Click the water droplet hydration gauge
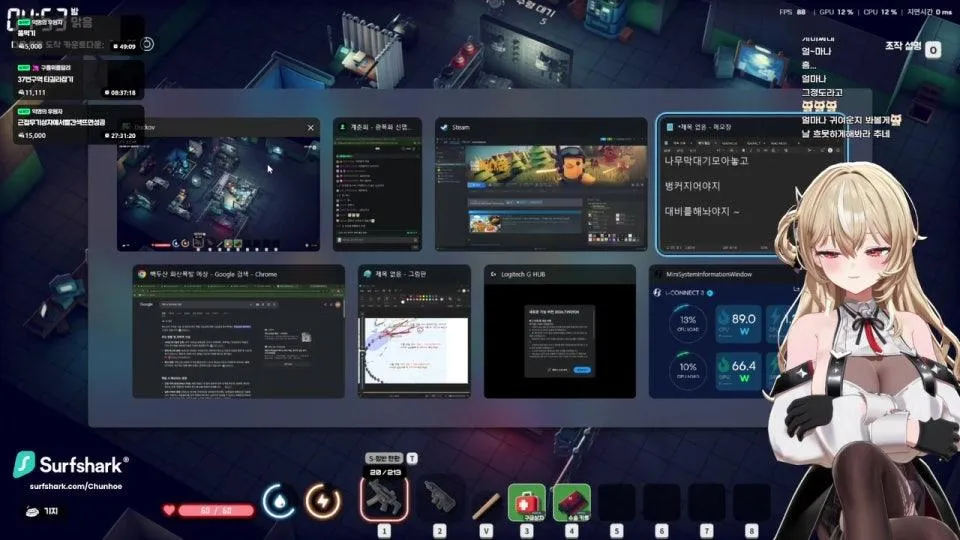Image resolution: width=960 pixels, height=540 pixels. point(279,501)
